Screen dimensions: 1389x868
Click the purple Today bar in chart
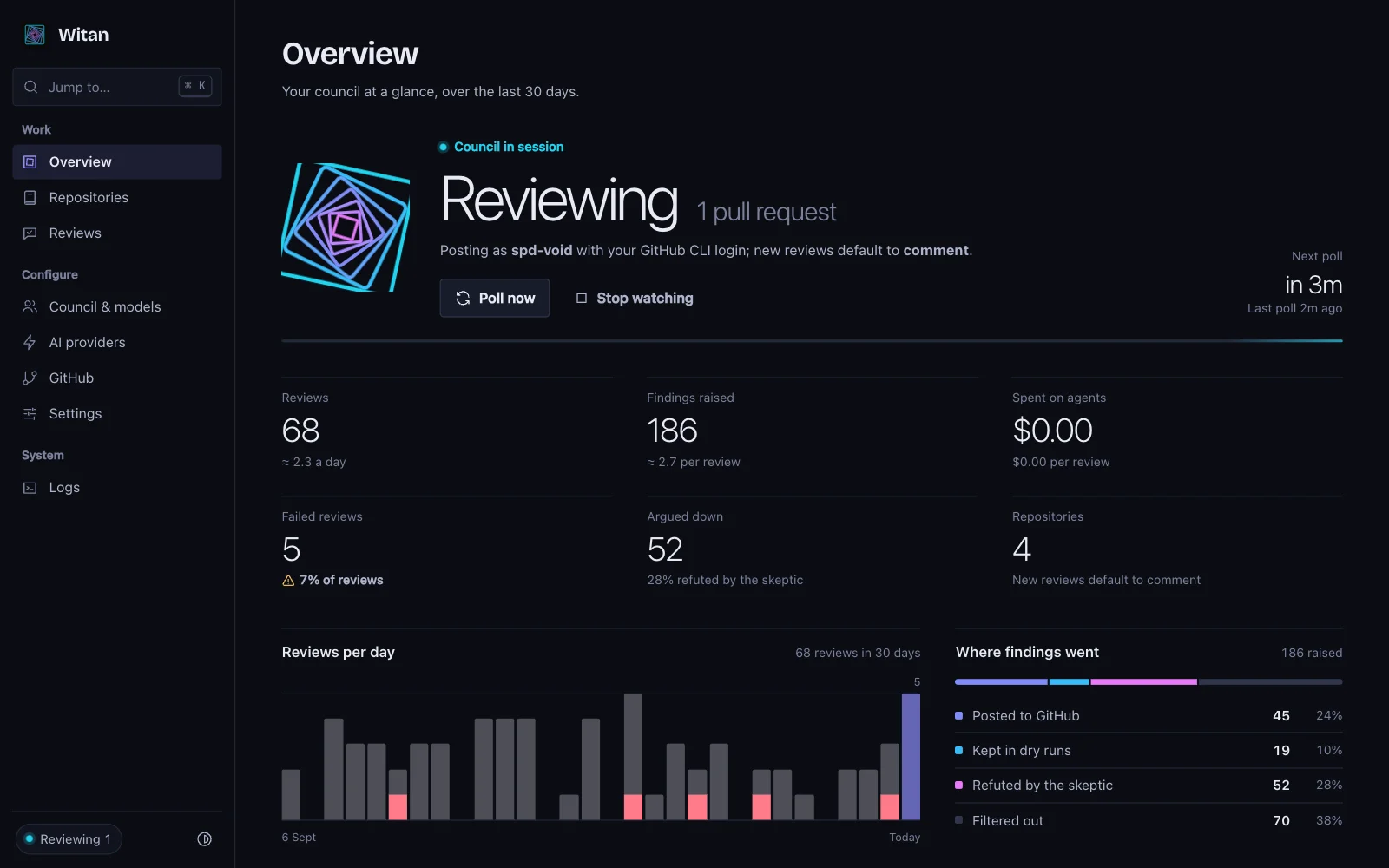click(911, 757)
